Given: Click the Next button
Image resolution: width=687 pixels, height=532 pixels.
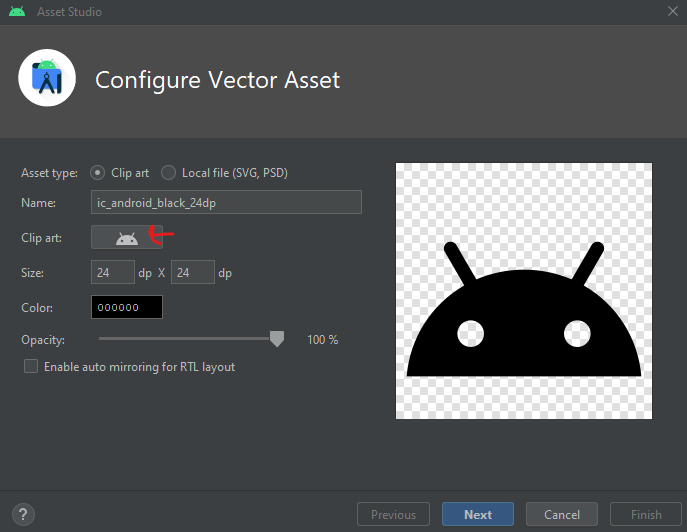Looking at the screenshot, I should click(478, 514).
